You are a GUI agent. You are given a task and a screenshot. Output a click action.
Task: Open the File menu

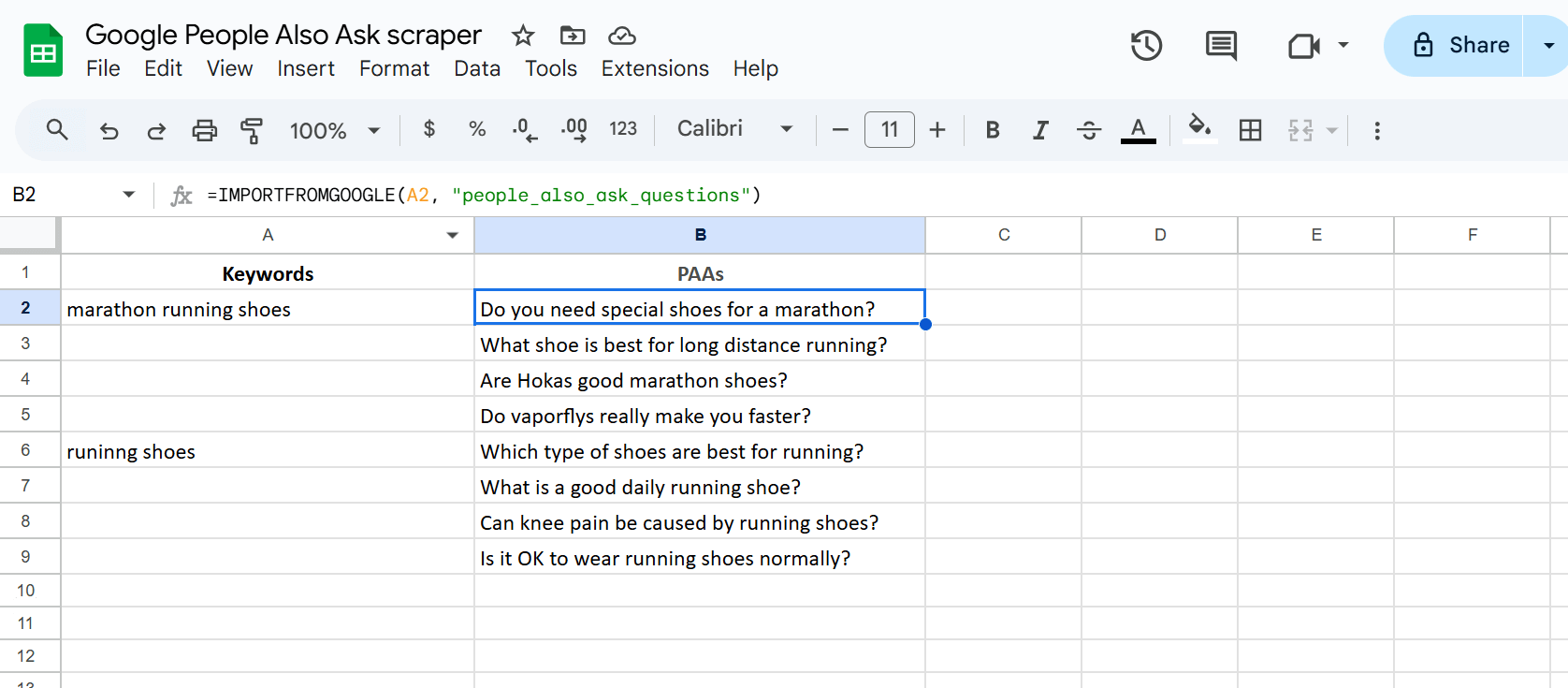[x=103, y=68]
